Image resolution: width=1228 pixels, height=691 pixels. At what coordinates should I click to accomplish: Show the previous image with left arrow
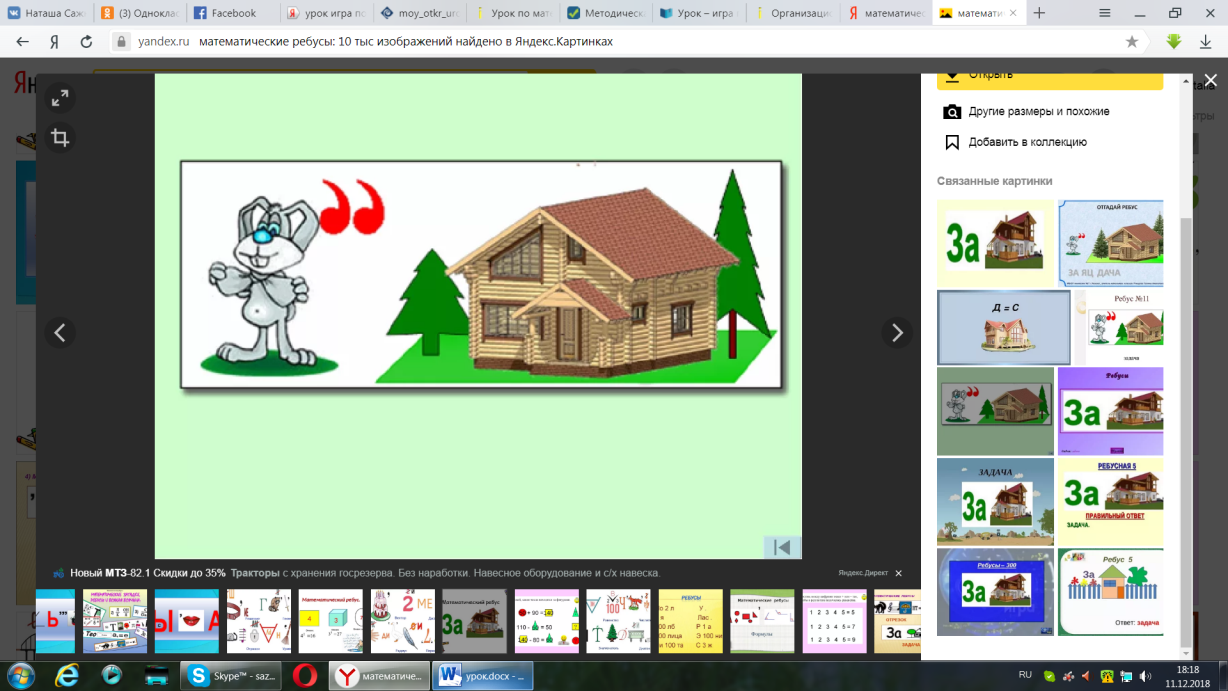(x=60, y=332)
